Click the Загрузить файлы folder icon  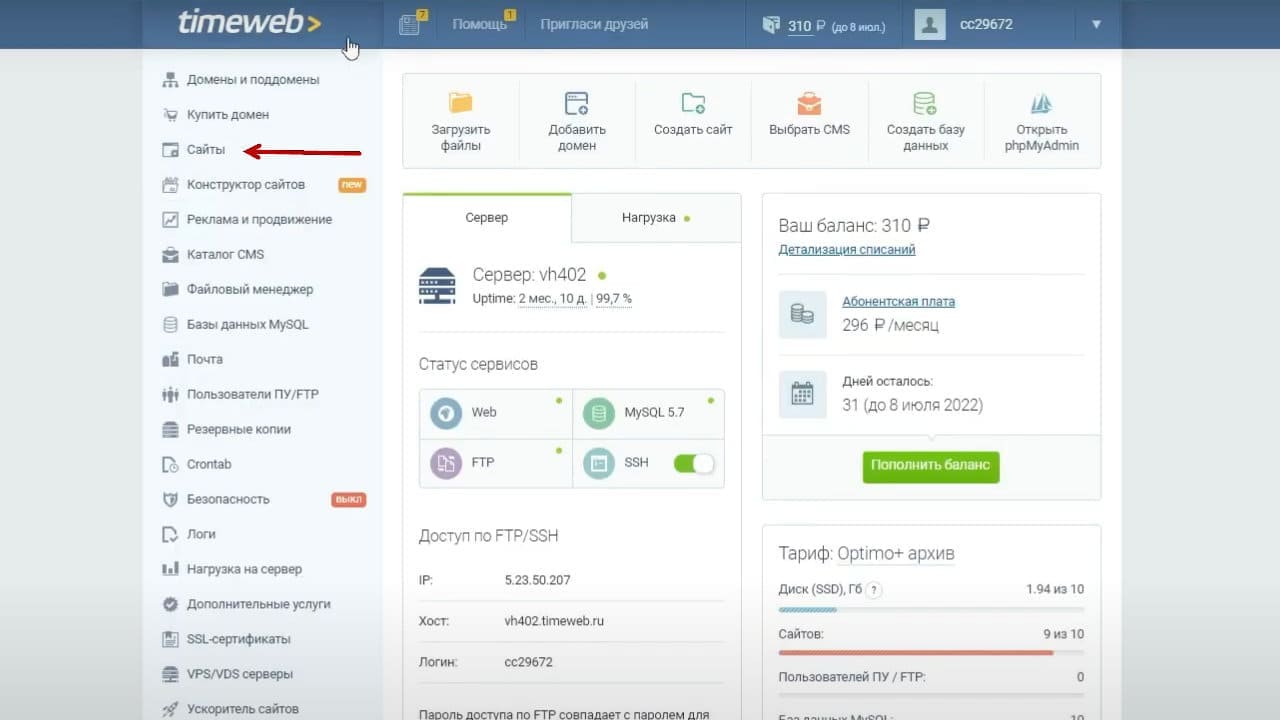click(460, 102)
